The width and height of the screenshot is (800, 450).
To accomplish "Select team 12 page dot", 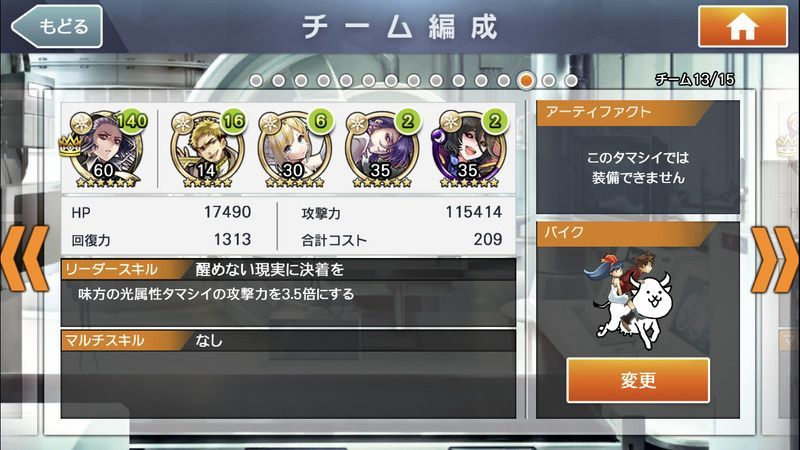I will (504, 81).
